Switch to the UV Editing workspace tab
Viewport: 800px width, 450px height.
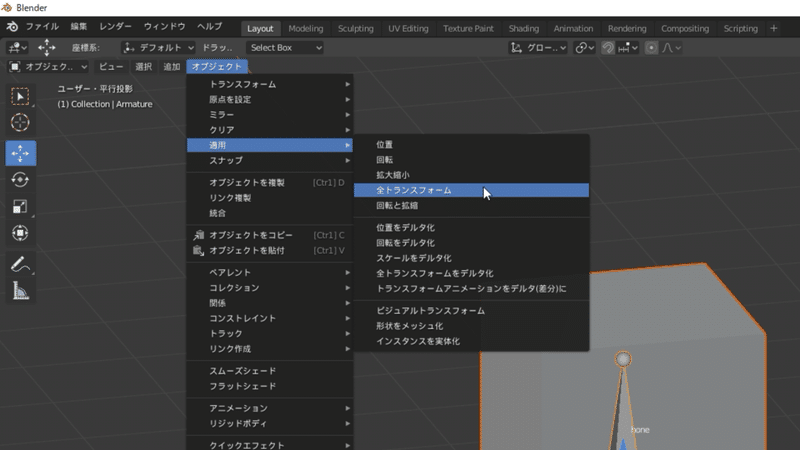point(408,29)
